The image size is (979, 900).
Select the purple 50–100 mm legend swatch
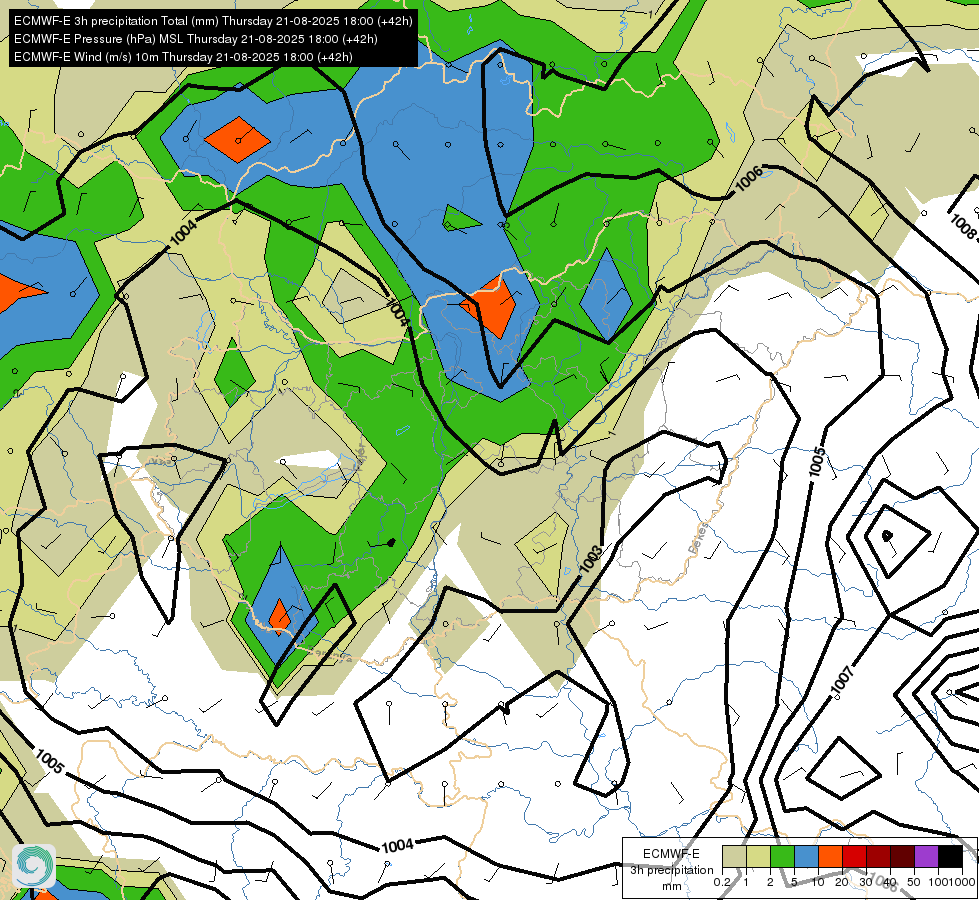pyautogui.click(x=926, y=856)
